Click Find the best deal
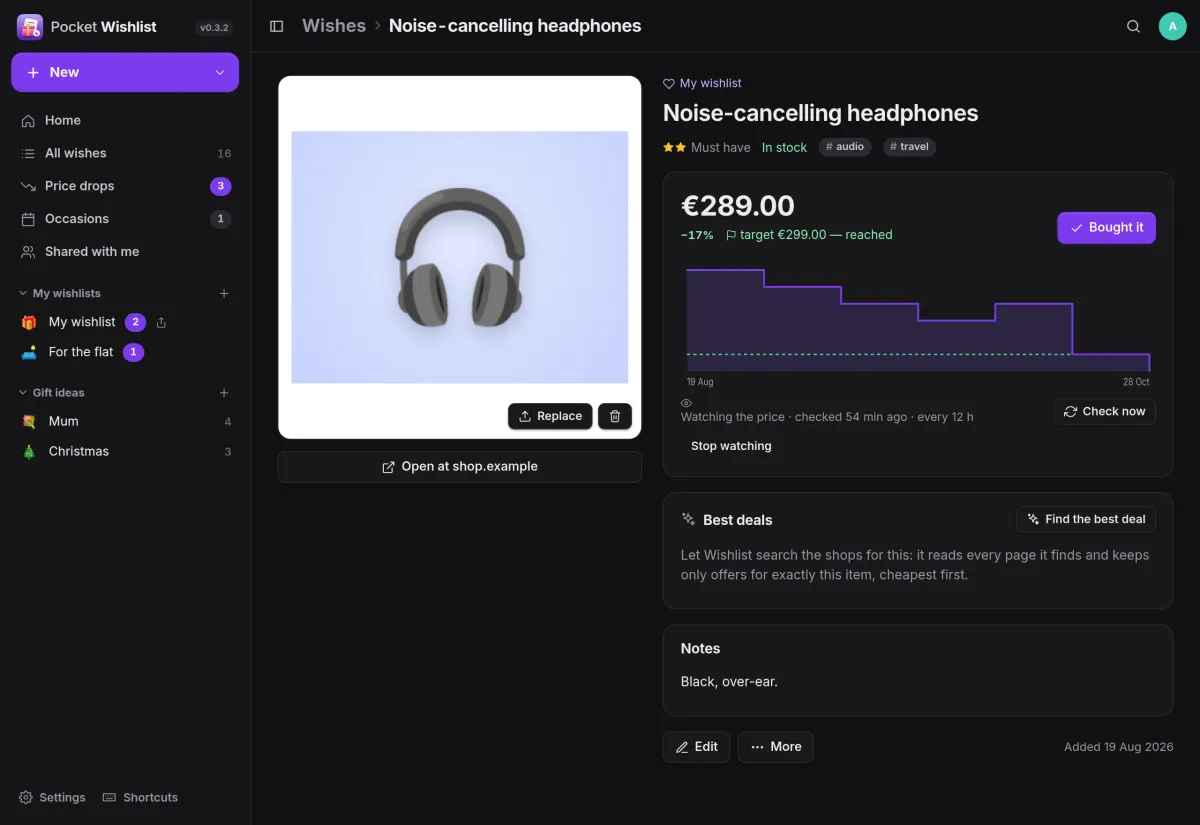The image size is (1200, 825). (1086, 519)
